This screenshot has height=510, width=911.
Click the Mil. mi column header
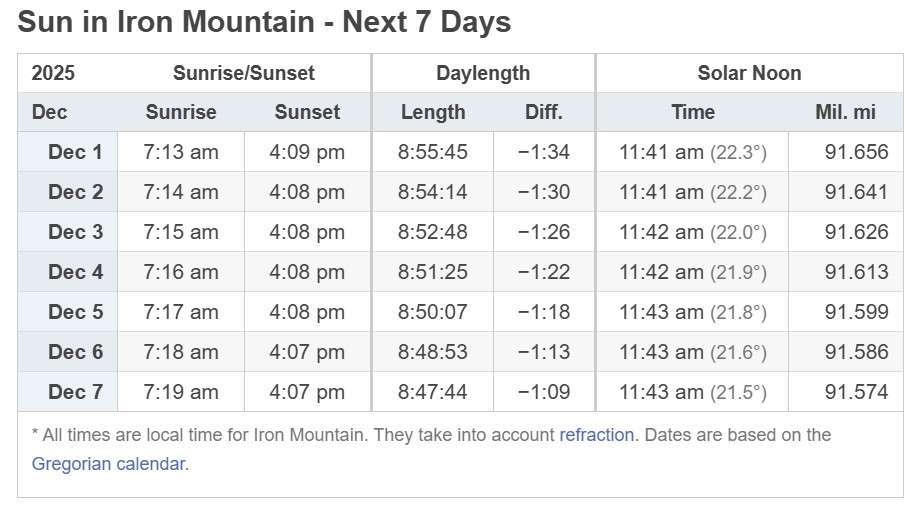click(x=845, y=112)
